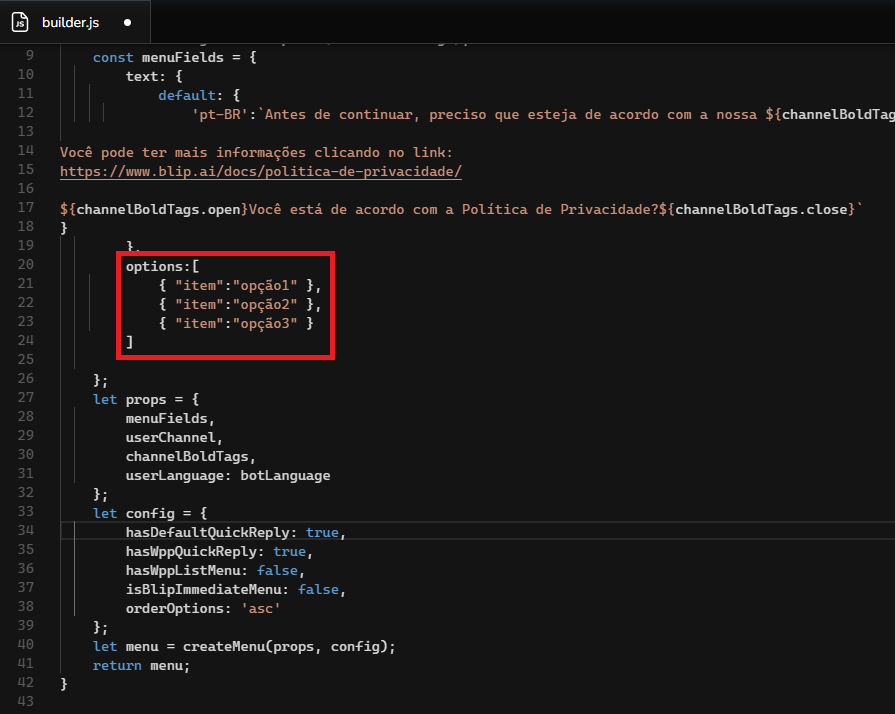The height and width of the screenshot is (714, 895).
Task: Click the 'default' key on line 11
Action: click(187, 95)
